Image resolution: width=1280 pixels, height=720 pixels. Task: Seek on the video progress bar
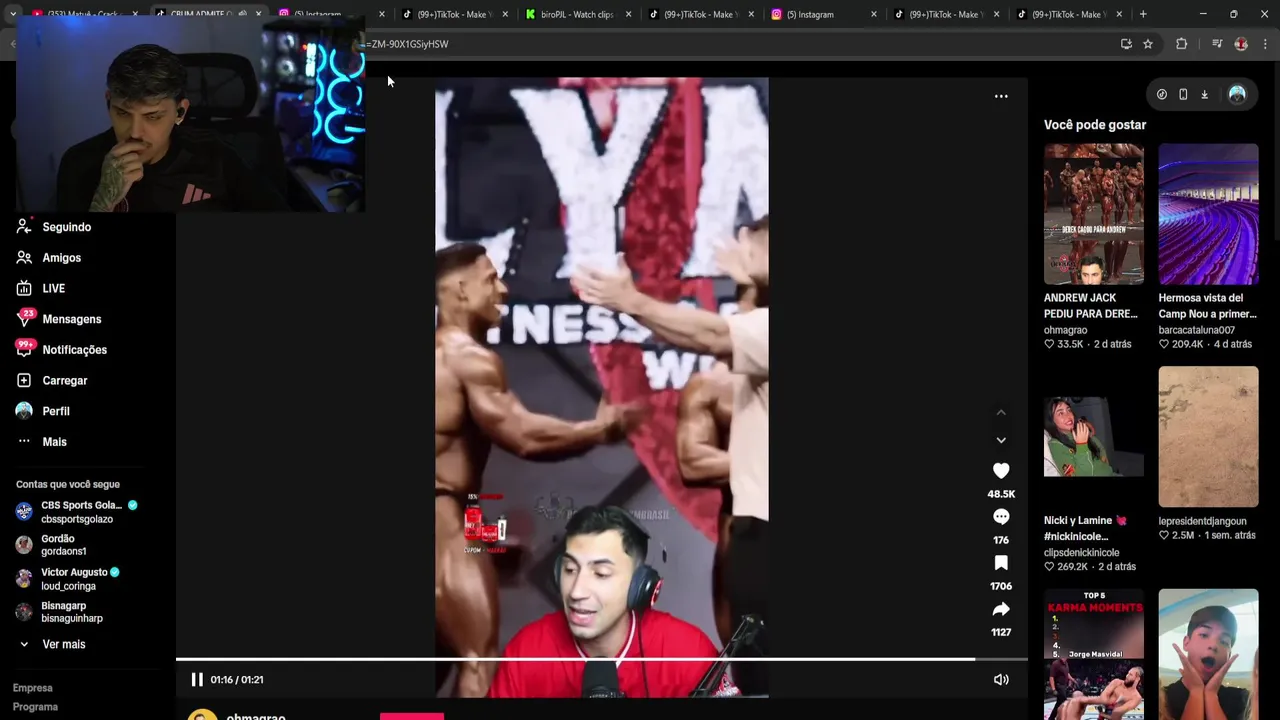601,659
